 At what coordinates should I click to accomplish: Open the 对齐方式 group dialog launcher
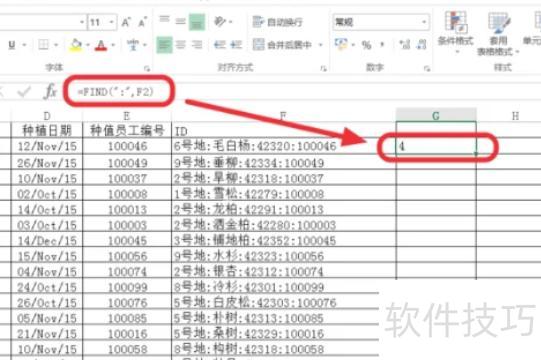pos(323,69)
